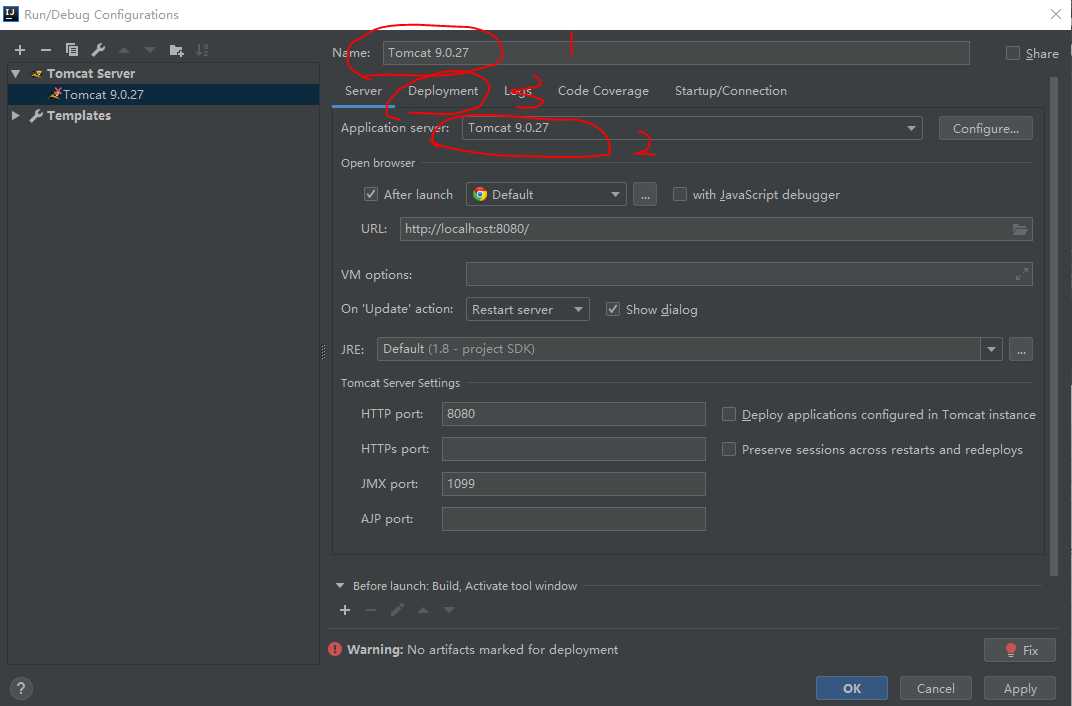Click the Name input field

click(x=676, y=53)
